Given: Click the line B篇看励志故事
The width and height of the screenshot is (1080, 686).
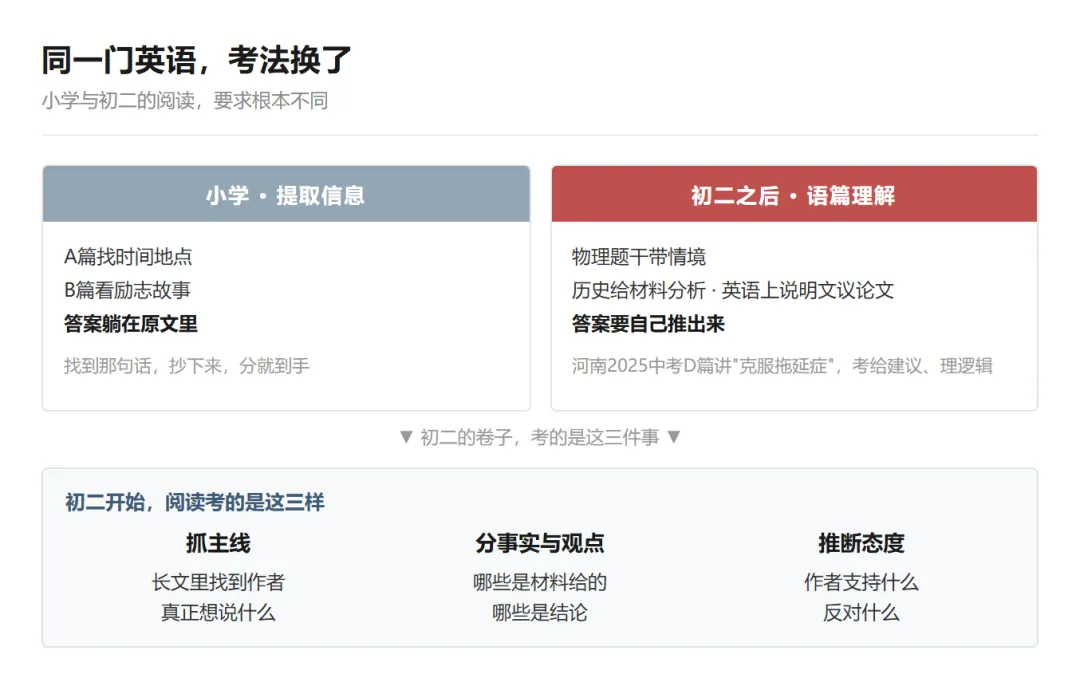Looking at the screenshot, I should 127,290.
